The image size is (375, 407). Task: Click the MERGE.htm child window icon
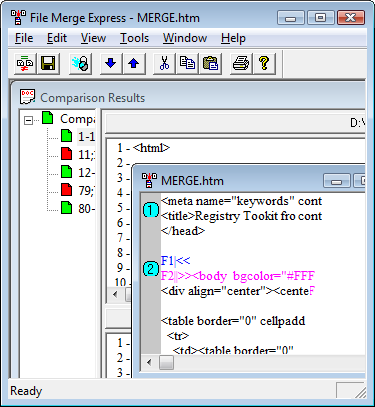click(149, 181)
